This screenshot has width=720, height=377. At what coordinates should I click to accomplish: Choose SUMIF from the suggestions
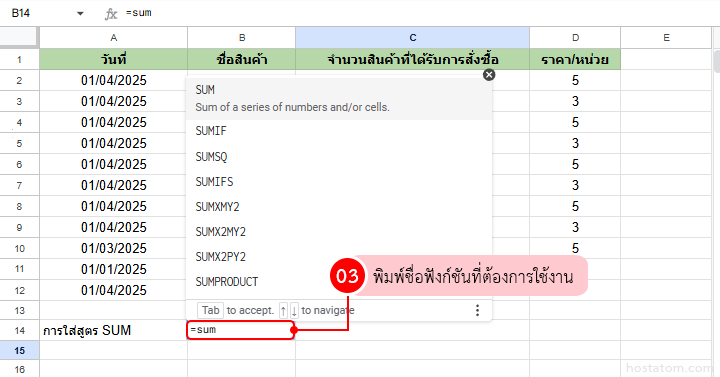click(339, 131)
